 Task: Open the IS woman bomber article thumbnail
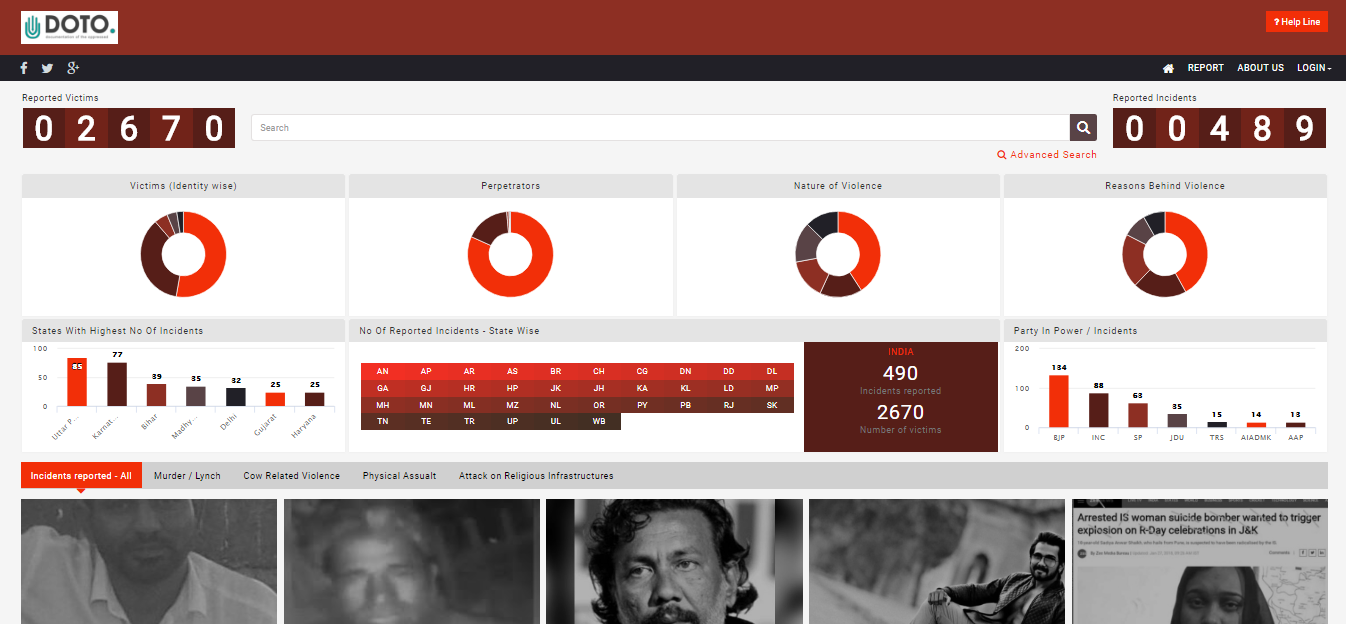[x=1199, y=561]
